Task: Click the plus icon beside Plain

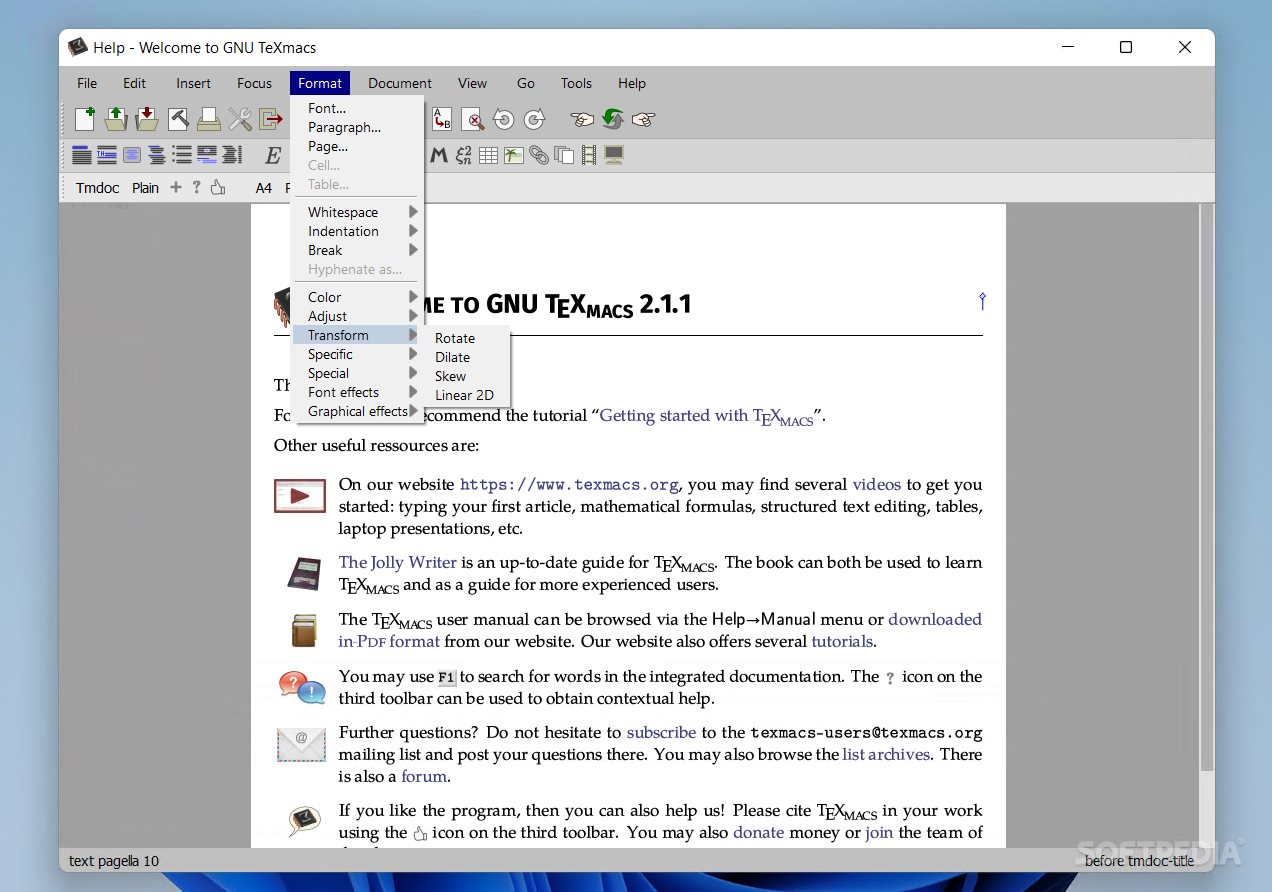Action: tap(176, 187)
